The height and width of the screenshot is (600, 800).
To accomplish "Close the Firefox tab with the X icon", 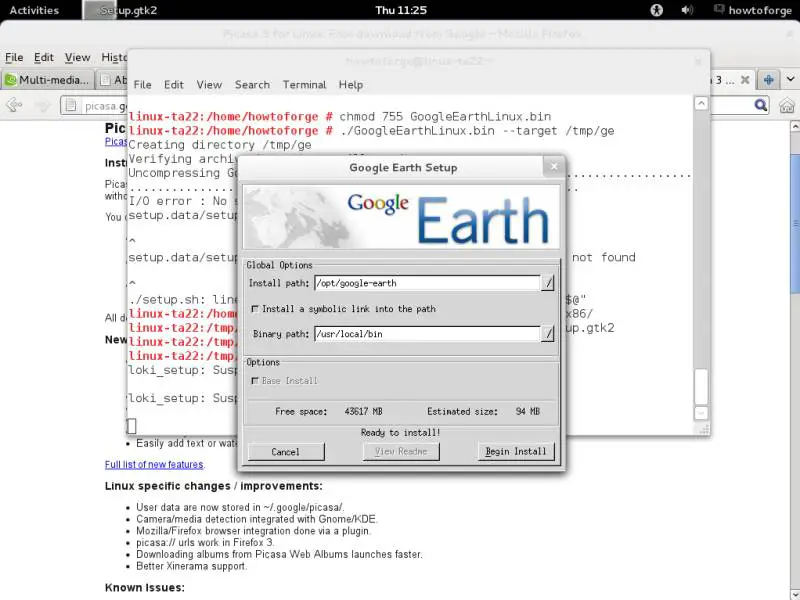I will pos(745,80).
